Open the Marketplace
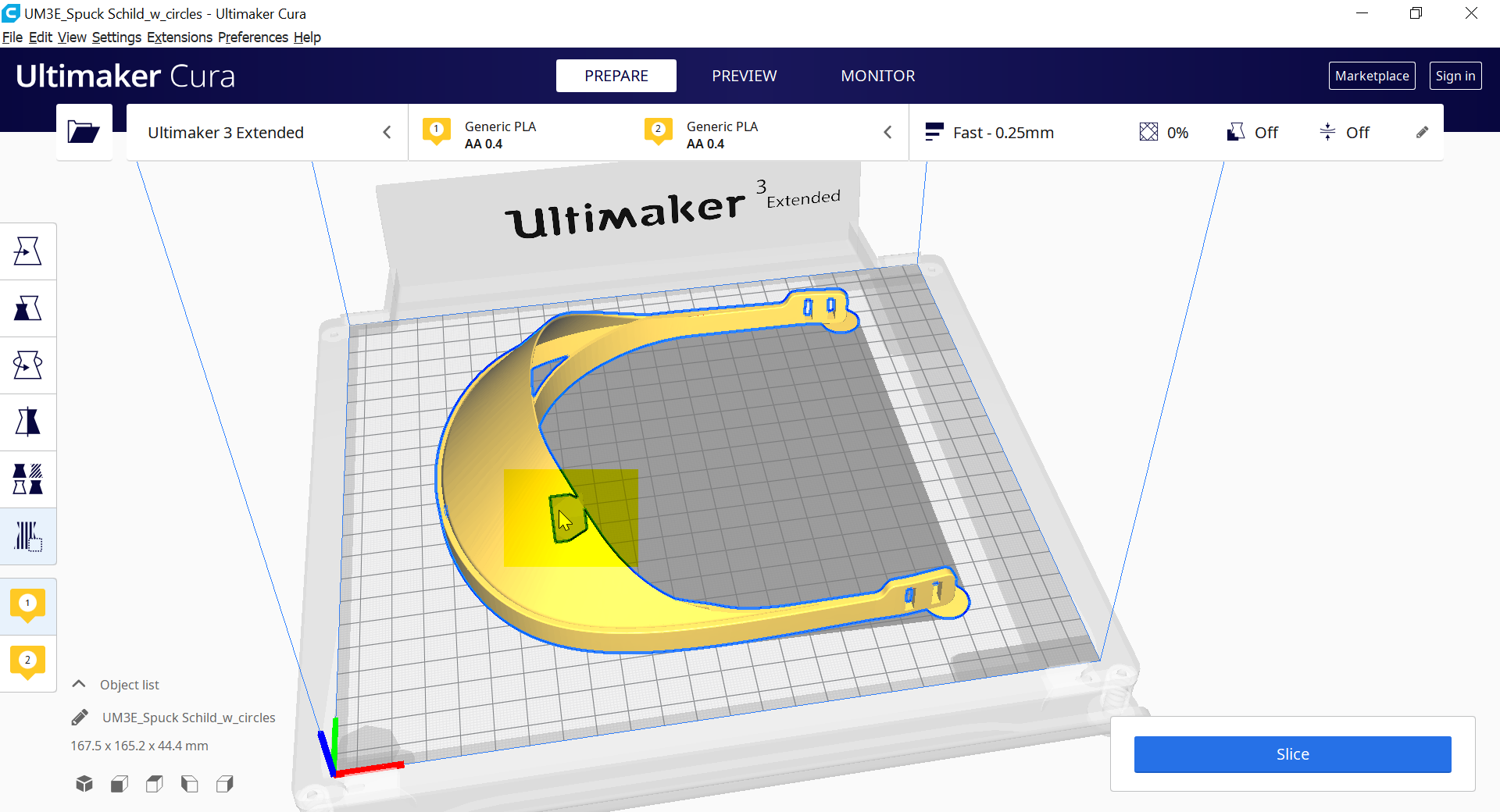The height and width of the screenshot is (812, 1500). pyautogui.click(x=1372, y=76)
